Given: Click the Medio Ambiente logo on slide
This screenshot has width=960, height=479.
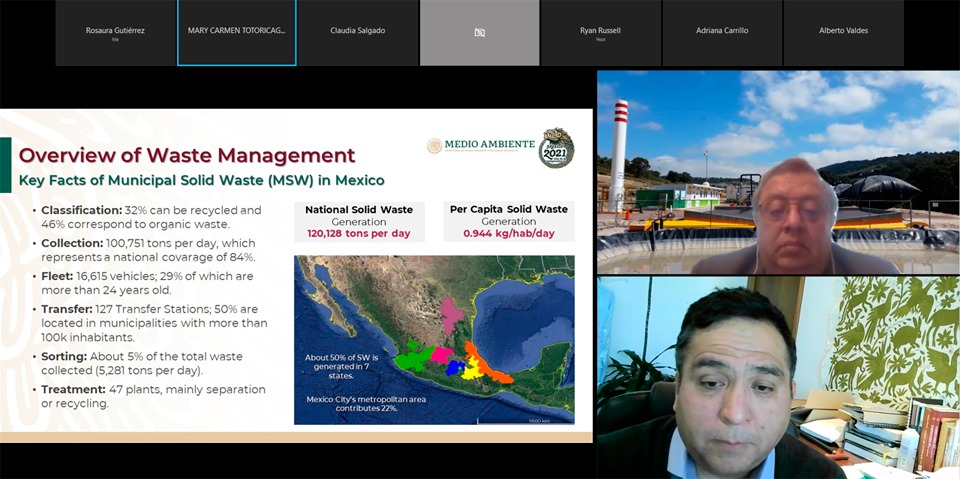Looking at the screenshot, I should [x=481, y=145].
